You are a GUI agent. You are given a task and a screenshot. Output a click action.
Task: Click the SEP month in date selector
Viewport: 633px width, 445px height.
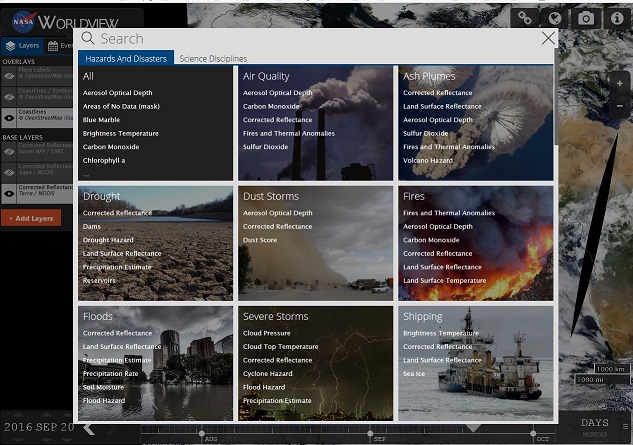[x=47, y=427]
